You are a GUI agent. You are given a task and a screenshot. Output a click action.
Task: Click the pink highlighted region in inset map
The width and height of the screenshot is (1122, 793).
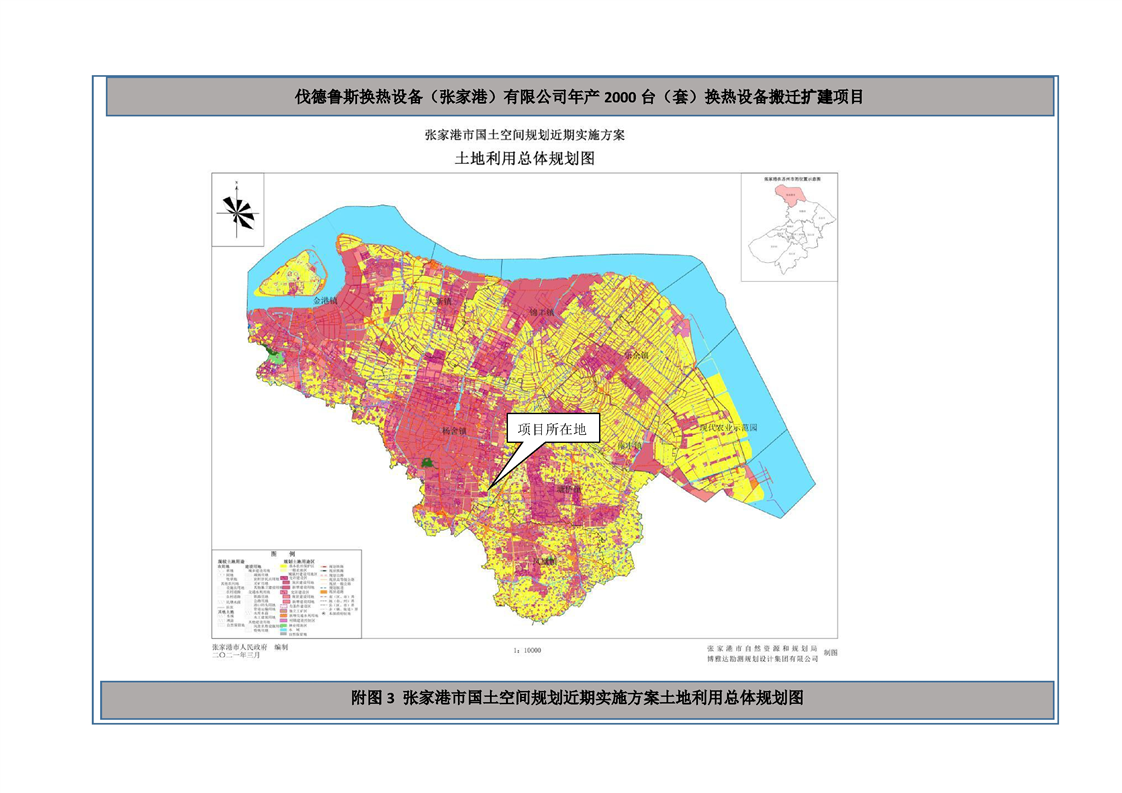click(x=796, y=196)
